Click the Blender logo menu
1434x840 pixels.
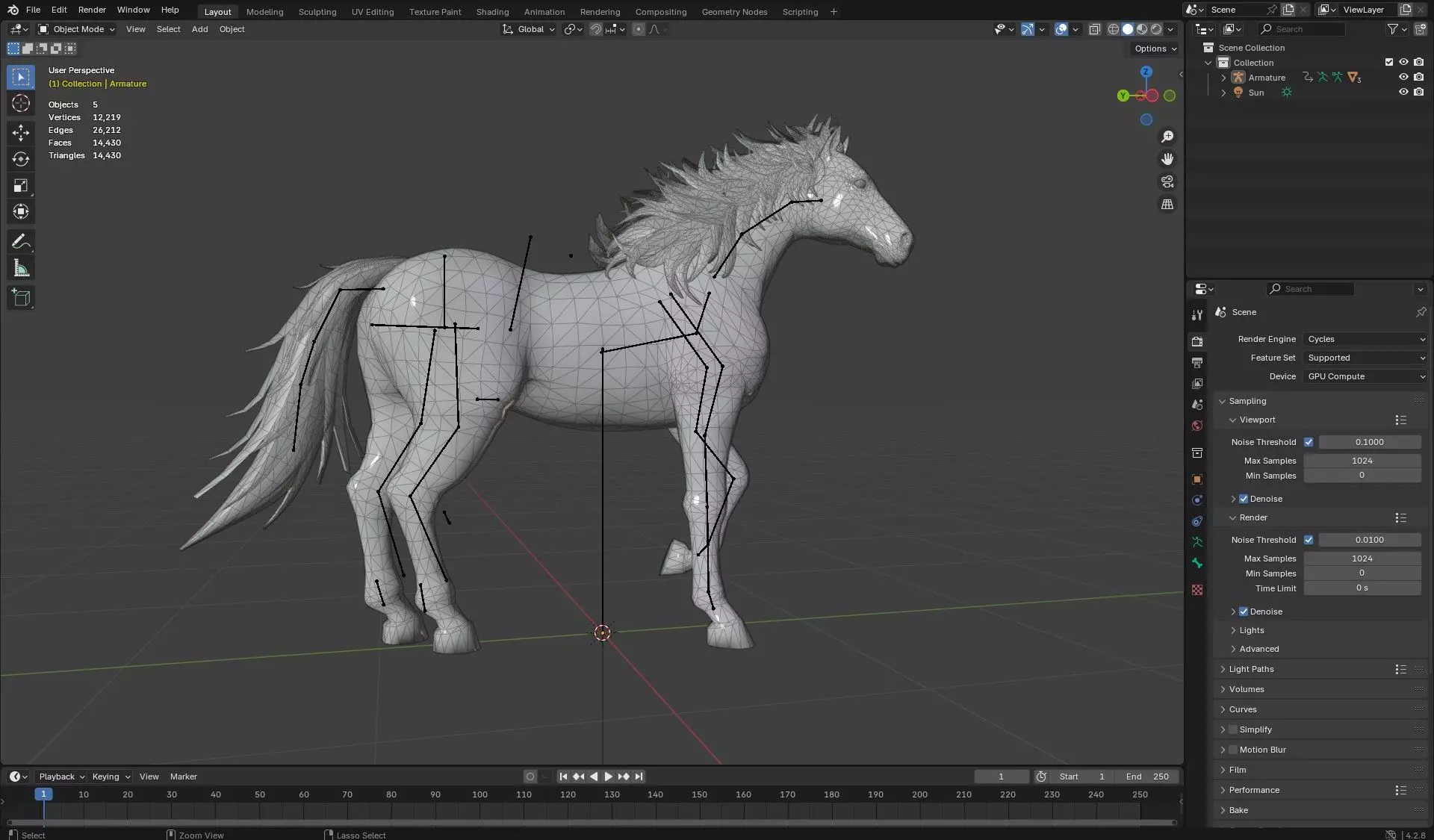coord(13,10)
